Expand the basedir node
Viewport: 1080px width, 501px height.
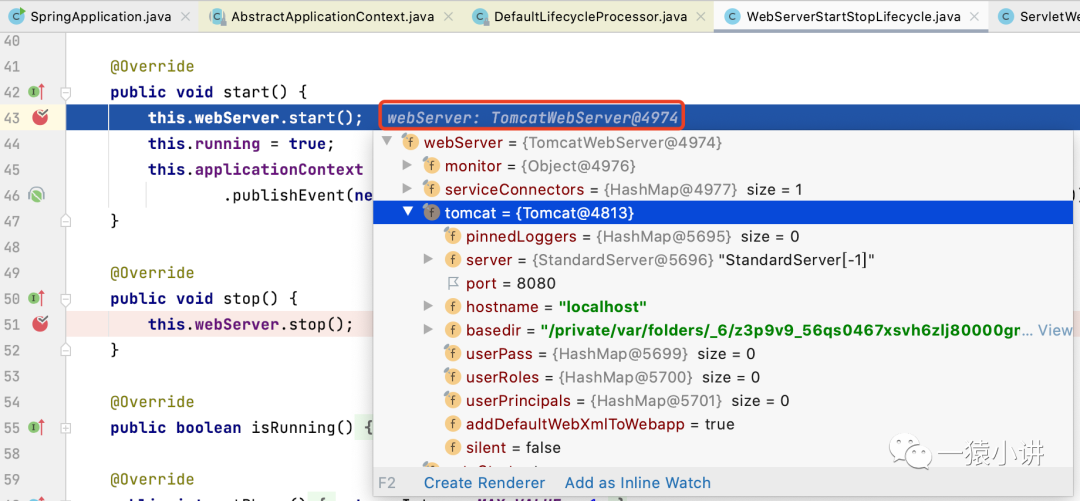[x=428, y=330]
